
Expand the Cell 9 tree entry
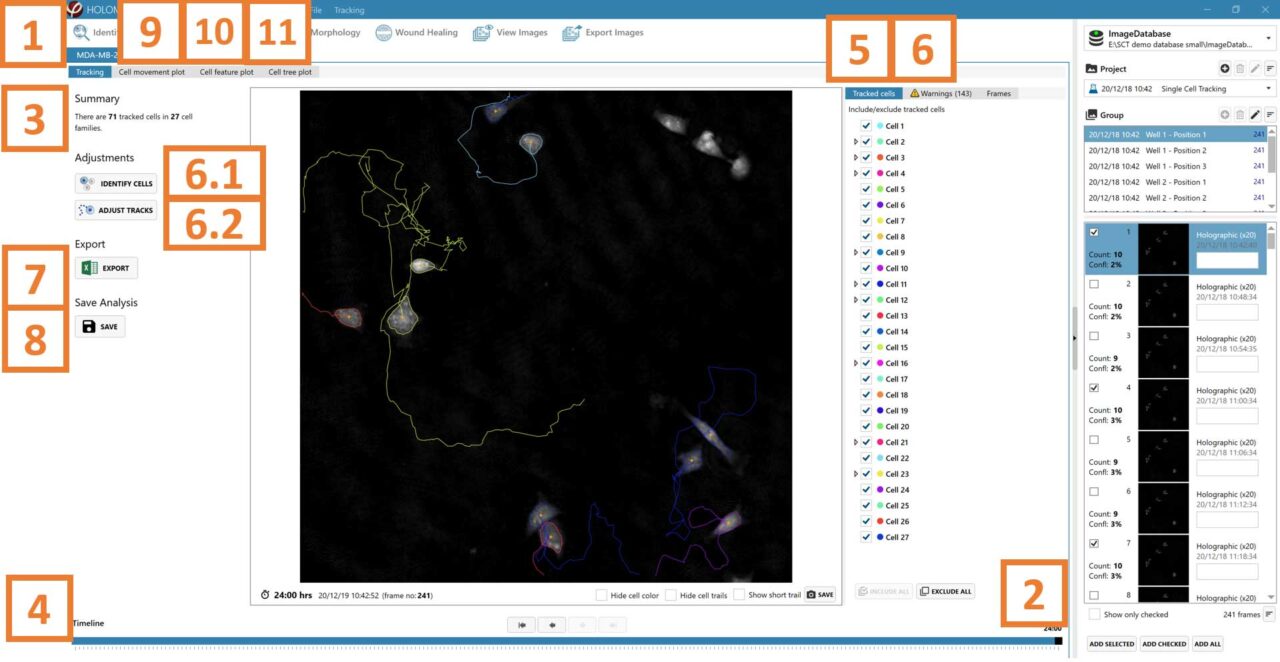tap(855, 252)
